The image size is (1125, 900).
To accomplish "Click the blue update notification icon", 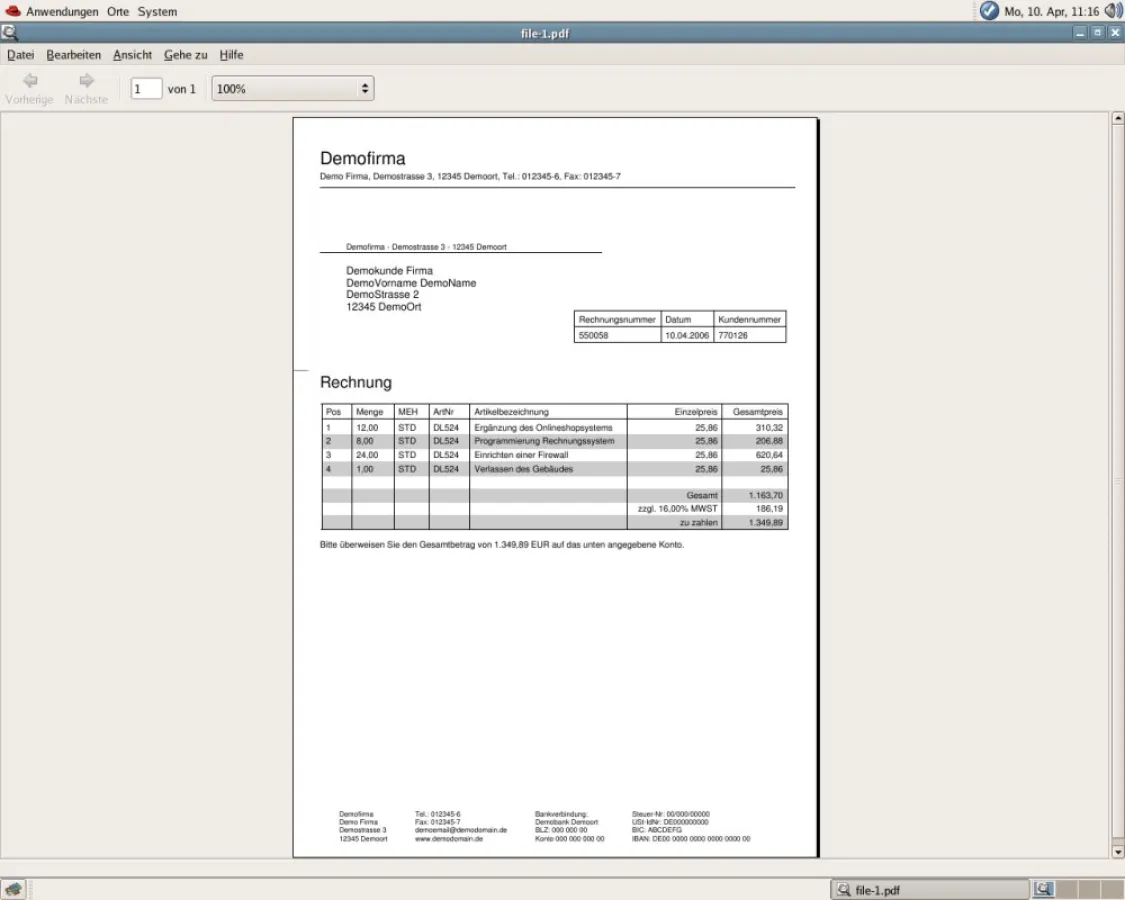I will pyautogui.click(x=989, y=11).
